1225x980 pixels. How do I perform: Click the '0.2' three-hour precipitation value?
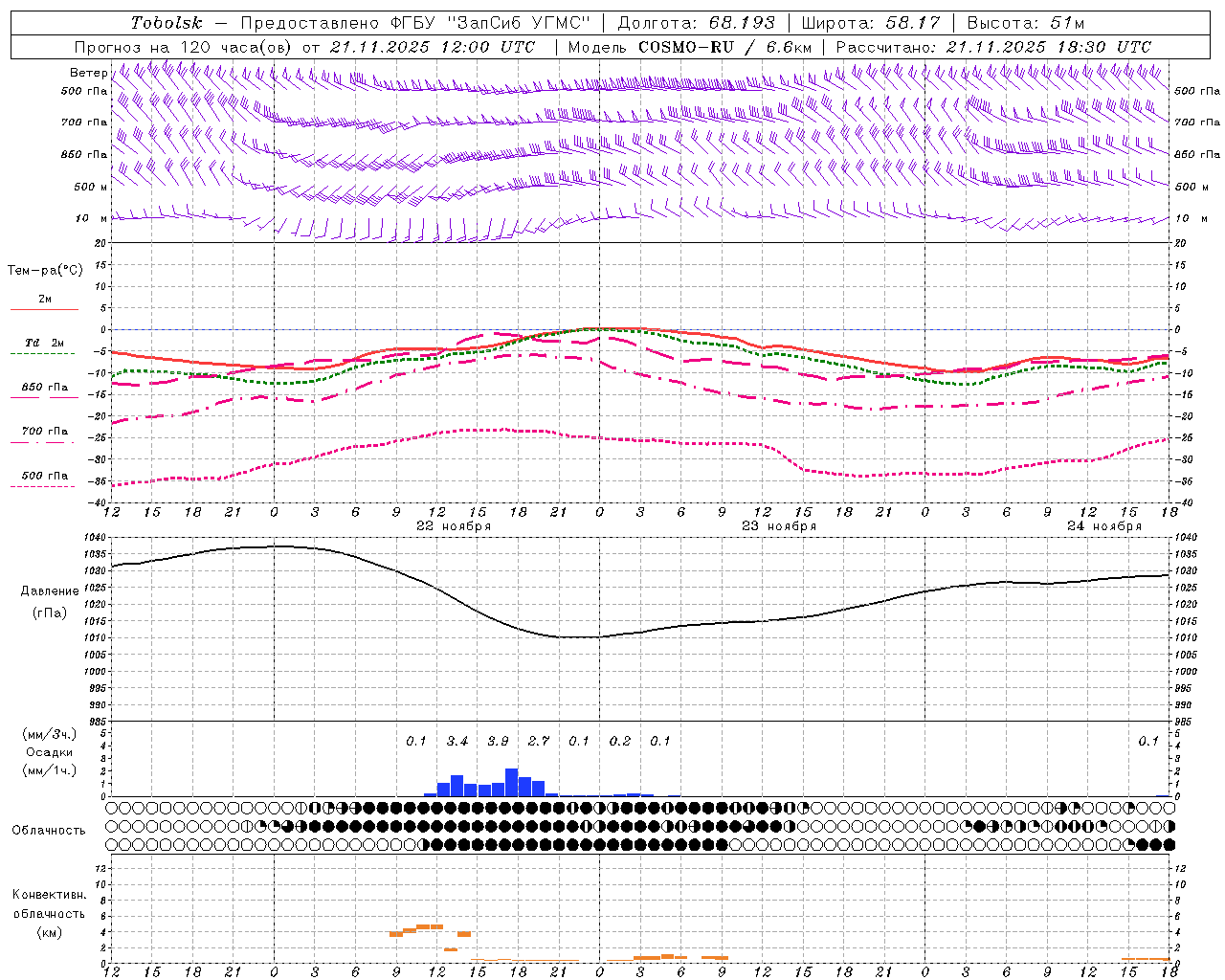click(620, 742)
